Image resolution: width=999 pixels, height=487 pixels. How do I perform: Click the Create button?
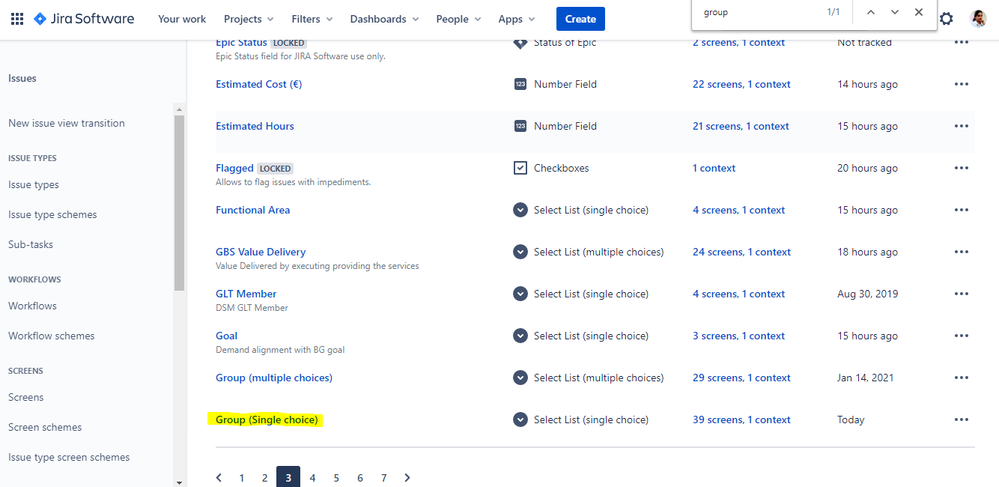[x=580, y=19]
